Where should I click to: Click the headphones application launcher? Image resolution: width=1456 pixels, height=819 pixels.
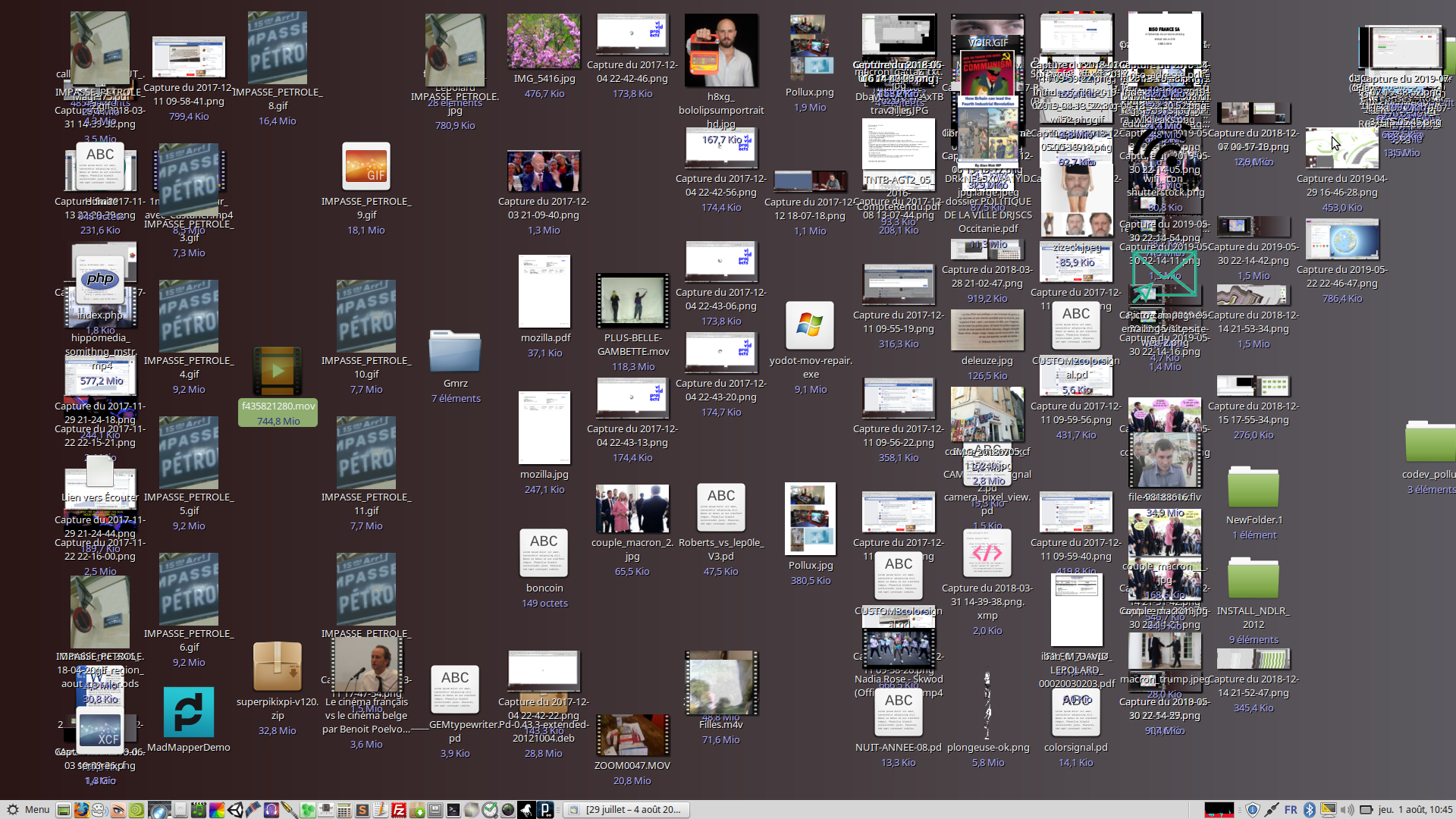point(271,810)
